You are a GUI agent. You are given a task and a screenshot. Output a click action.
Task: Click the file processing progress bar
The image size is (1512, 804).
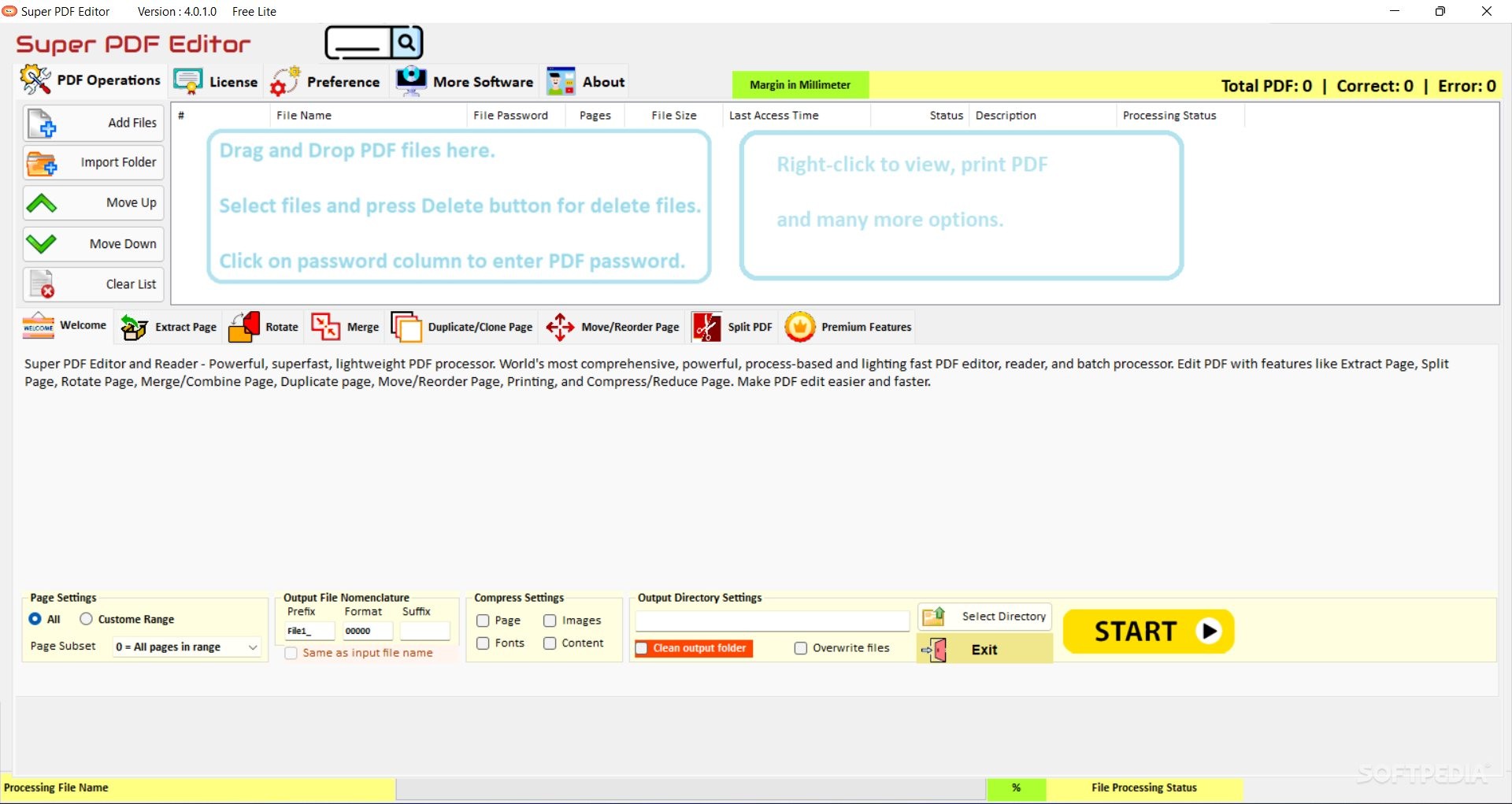[691, 788]
